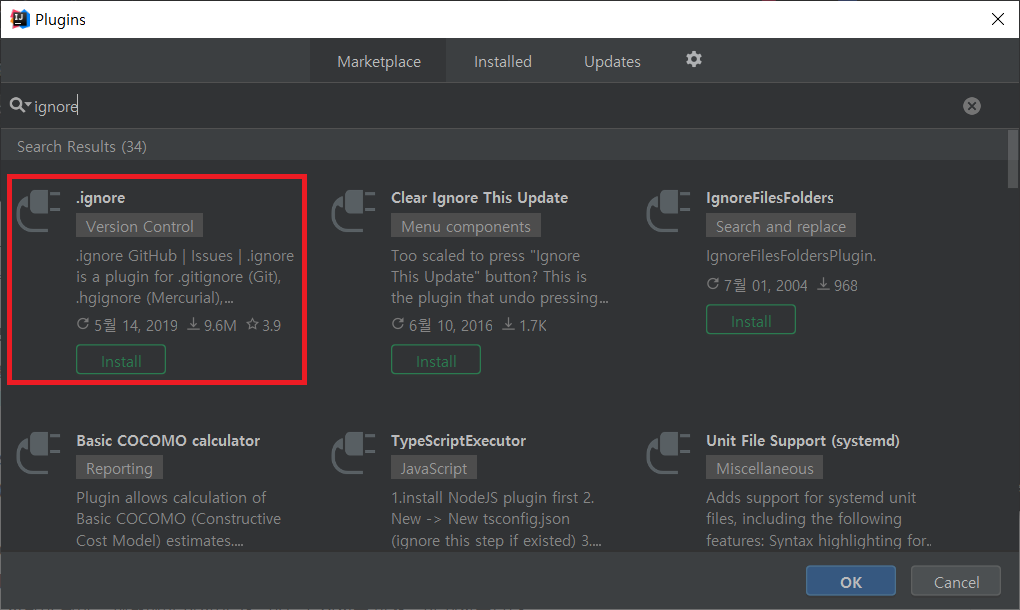Switch to the Updates tab
This screenshot has width=1020, height=610.
pos(612,61)
